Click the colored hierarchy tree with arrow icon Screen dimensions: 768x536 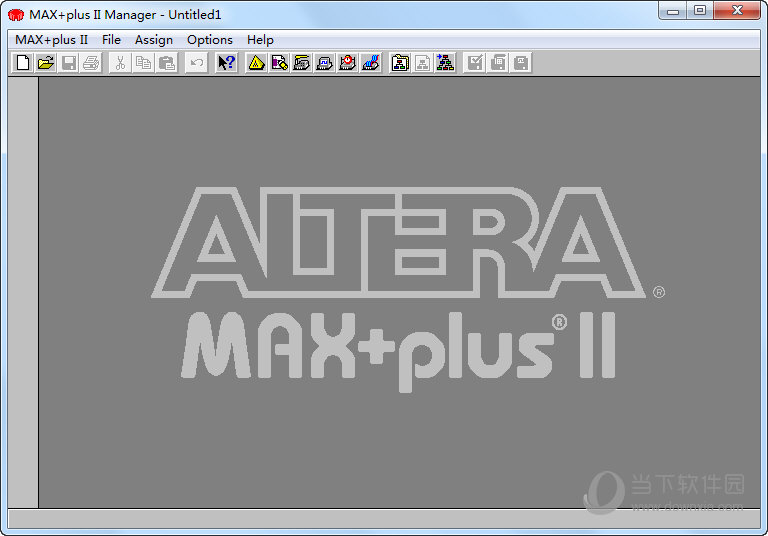pyautogui.click(x=445, y=63)
